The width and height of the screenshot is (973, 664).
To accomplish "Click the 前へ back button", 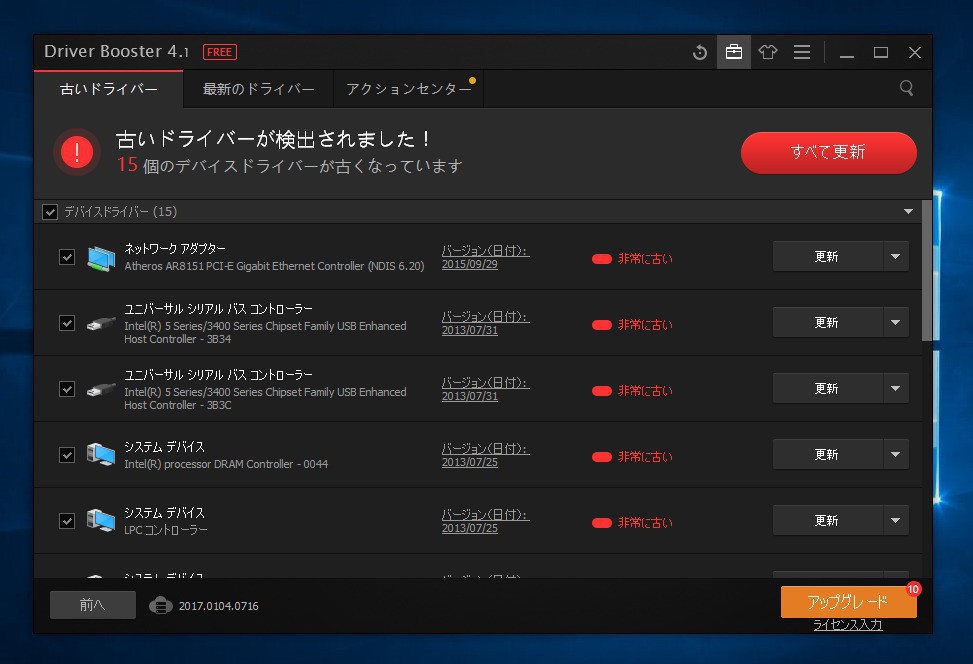I will (92, 604).
